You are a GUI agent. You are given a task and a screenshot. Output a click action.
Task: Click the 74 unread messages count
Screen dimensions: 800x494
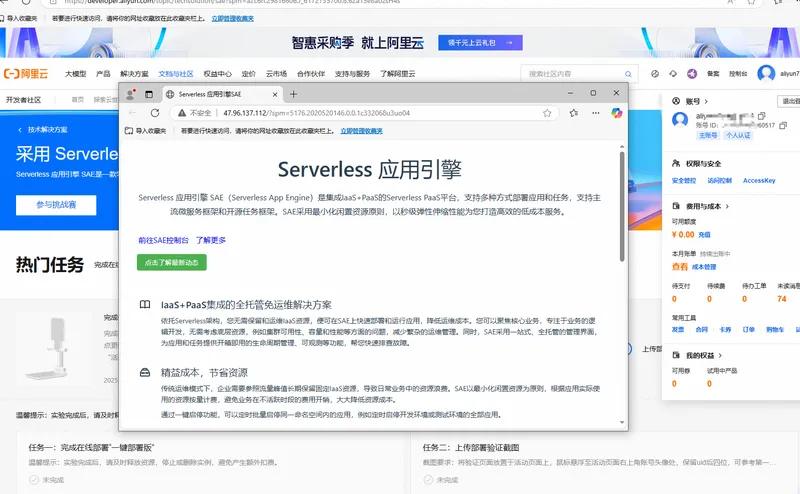[x=782, y=299]
